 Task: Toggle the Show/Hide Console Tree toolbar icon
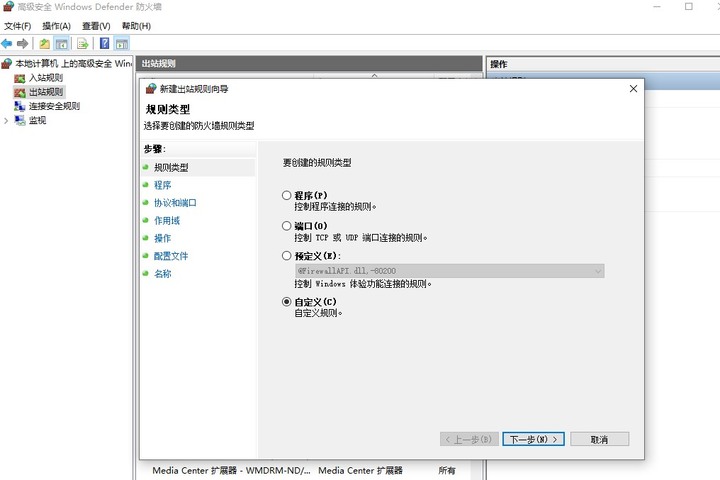tap(61, 44)
